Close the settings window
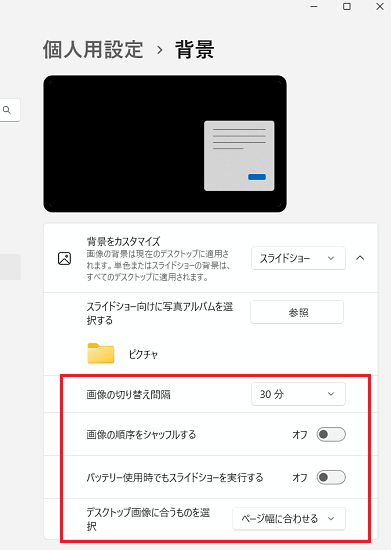Screen dimensions: 391x550 click(380, 6)
